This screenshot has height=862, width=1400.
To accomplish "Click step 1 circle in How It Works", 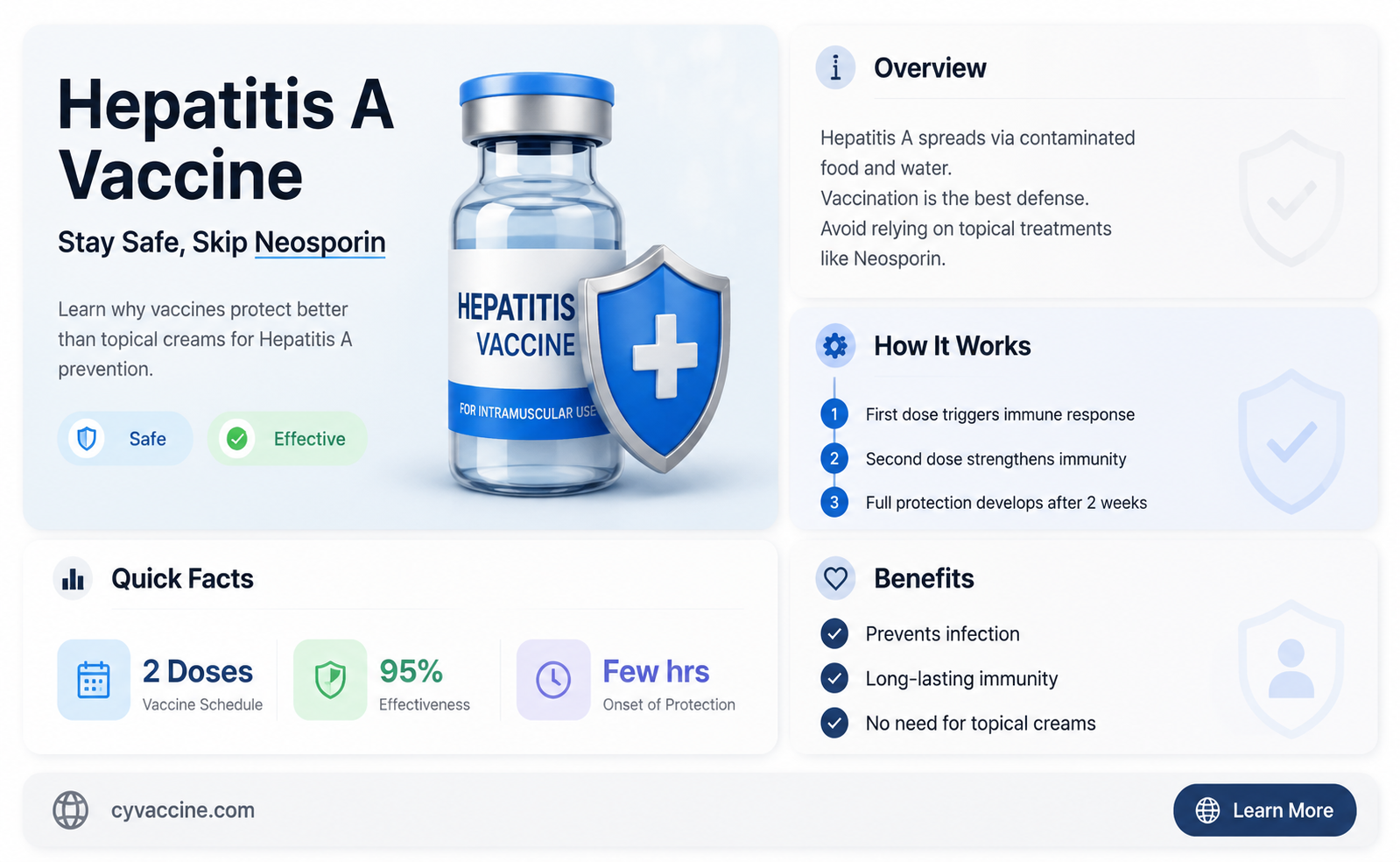I will pyautogui.click(x=834, y=414).
